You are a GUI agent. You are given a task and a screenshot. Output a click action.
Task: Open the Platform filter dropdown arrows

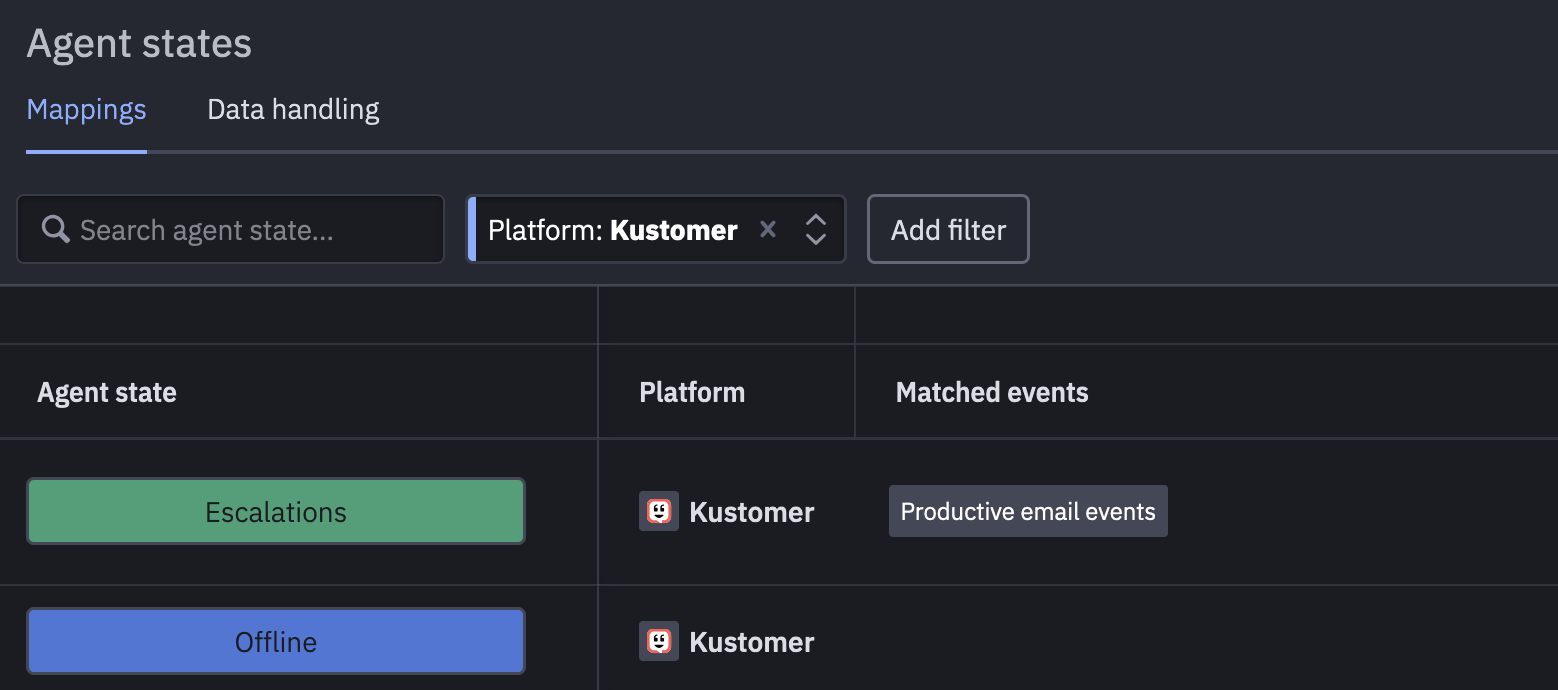[x=816, y=229]
